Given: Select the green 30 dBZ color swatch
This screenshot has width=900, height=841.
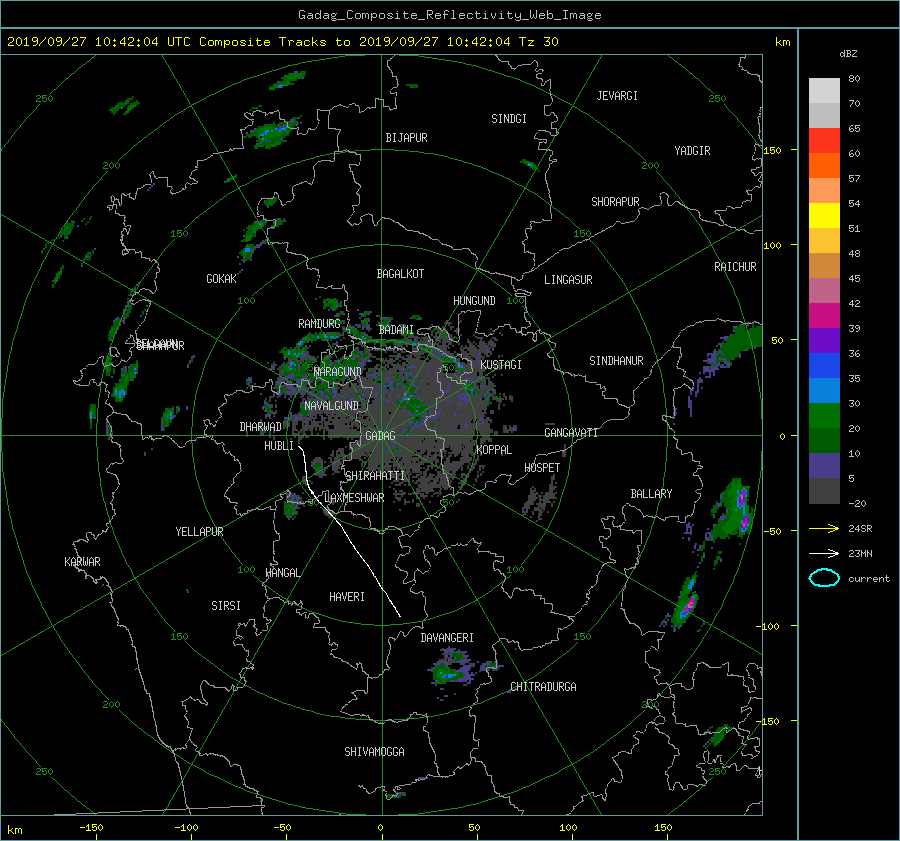Looking at the screenshot, I should 824,415.
